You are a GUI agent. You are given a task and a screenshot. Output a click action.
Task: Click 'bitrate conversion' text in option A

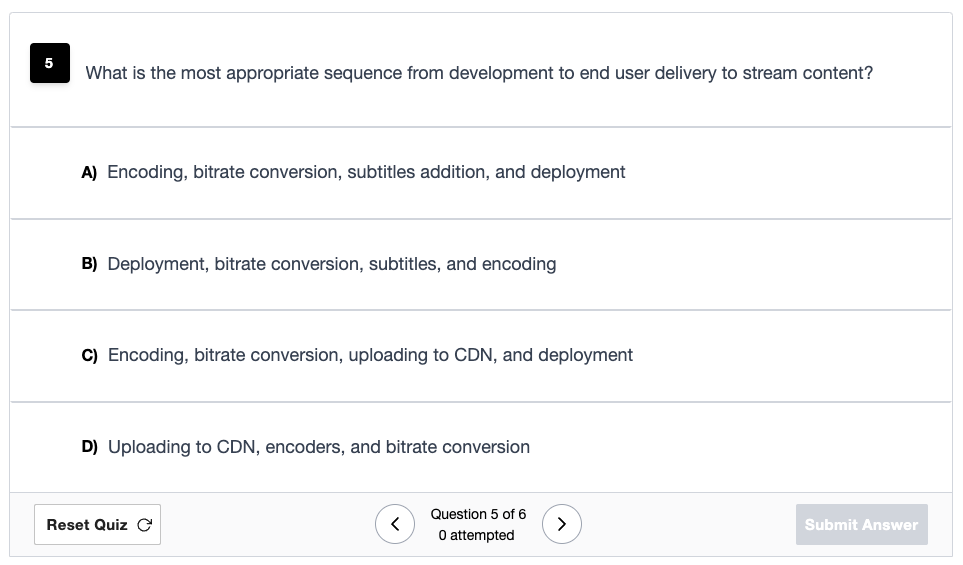(x=266, y=173)
